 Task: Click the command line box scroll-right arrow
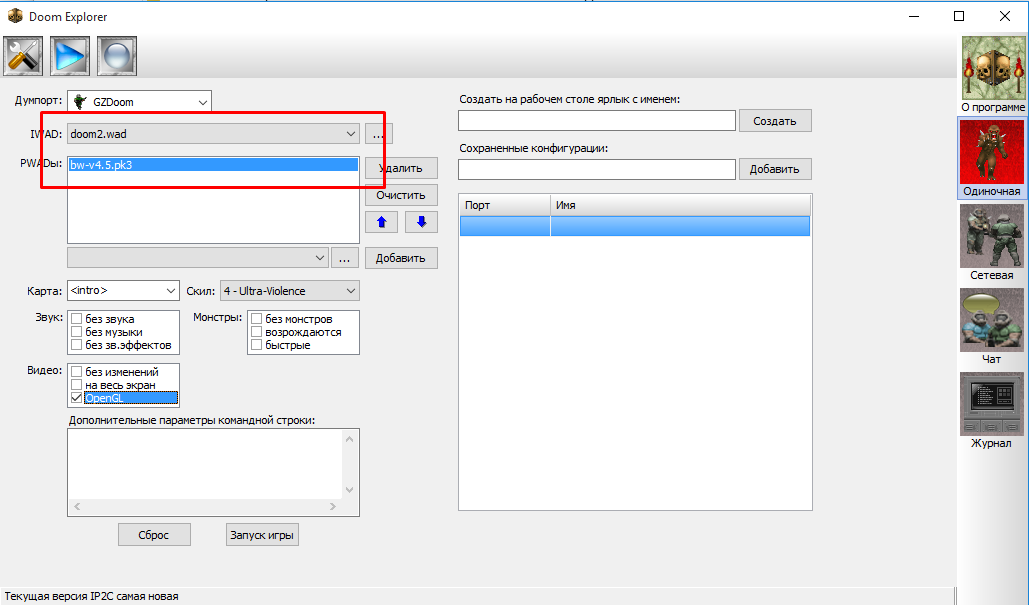click(333, 507)
